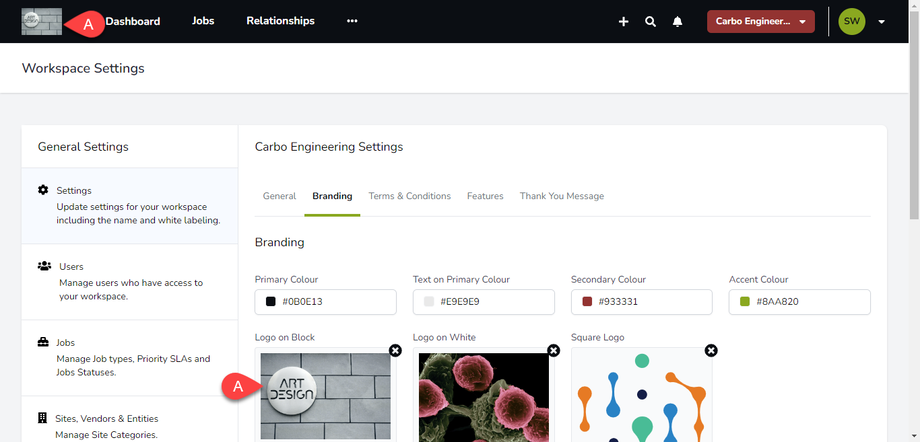Switch to the Terms & Conditions tab
Image resolution: width=920 pixels, height=442 pixels.
pos(409,196)
